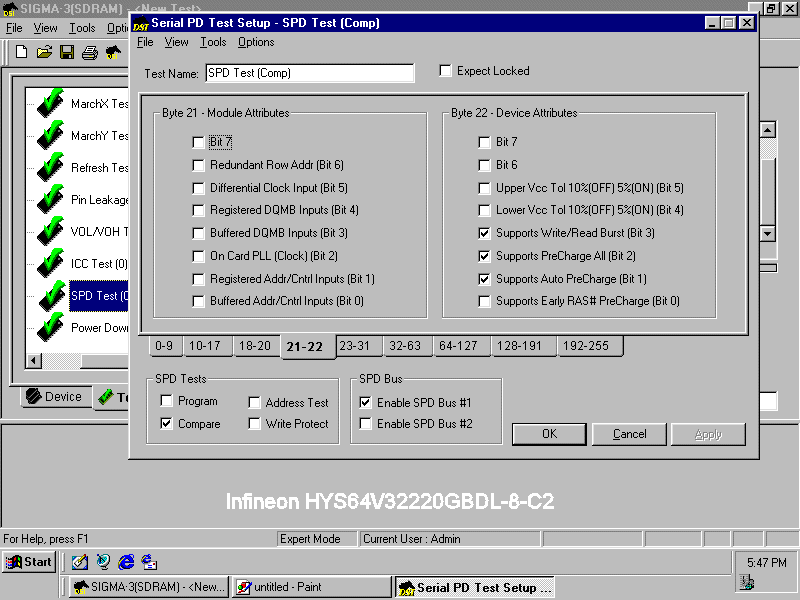Image resolution: width=800 pixels, height=600 pixels.
Task: Click the Open folder toolbar icon
Action: click(44, 52)
